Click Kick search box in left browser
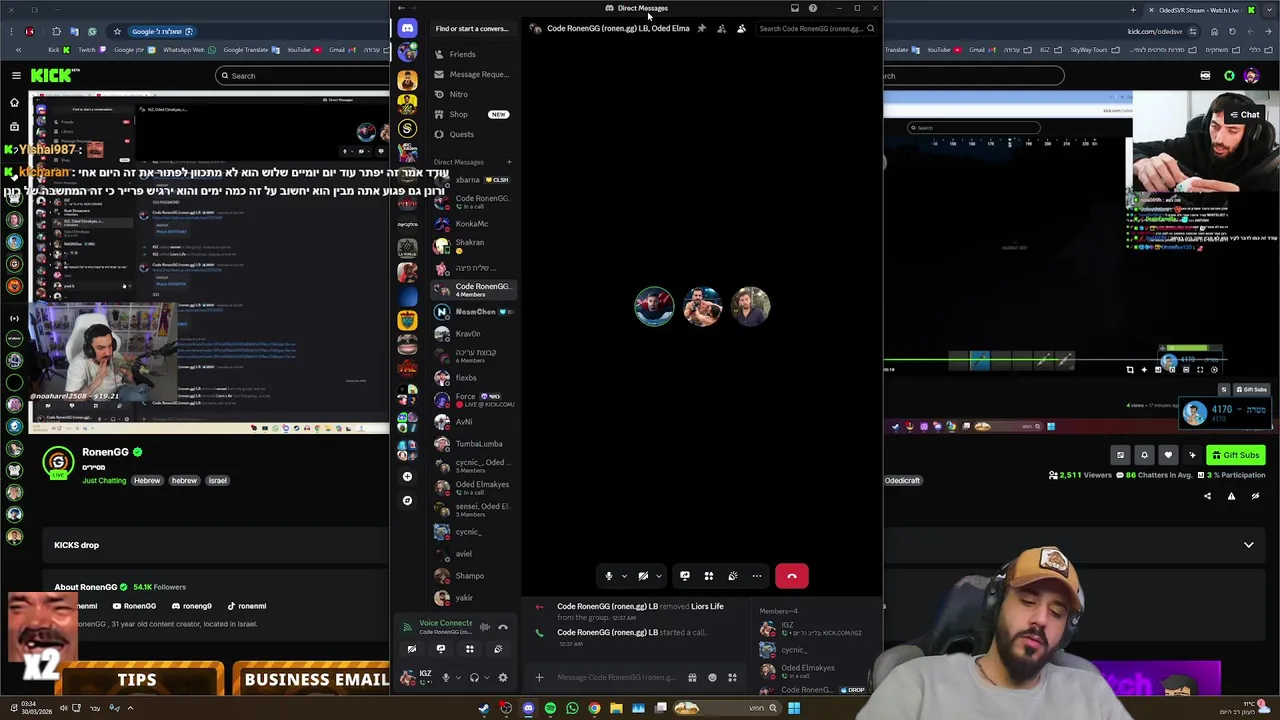 pos(303,76)
